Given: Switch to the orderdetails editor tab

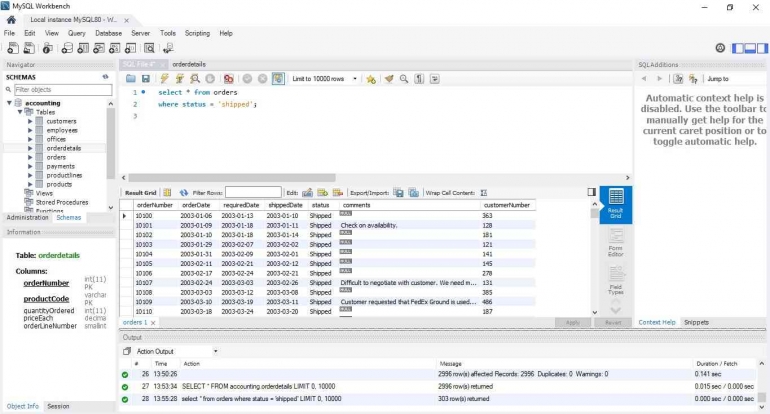Looking at the screenshot, I should click(189, 64).
